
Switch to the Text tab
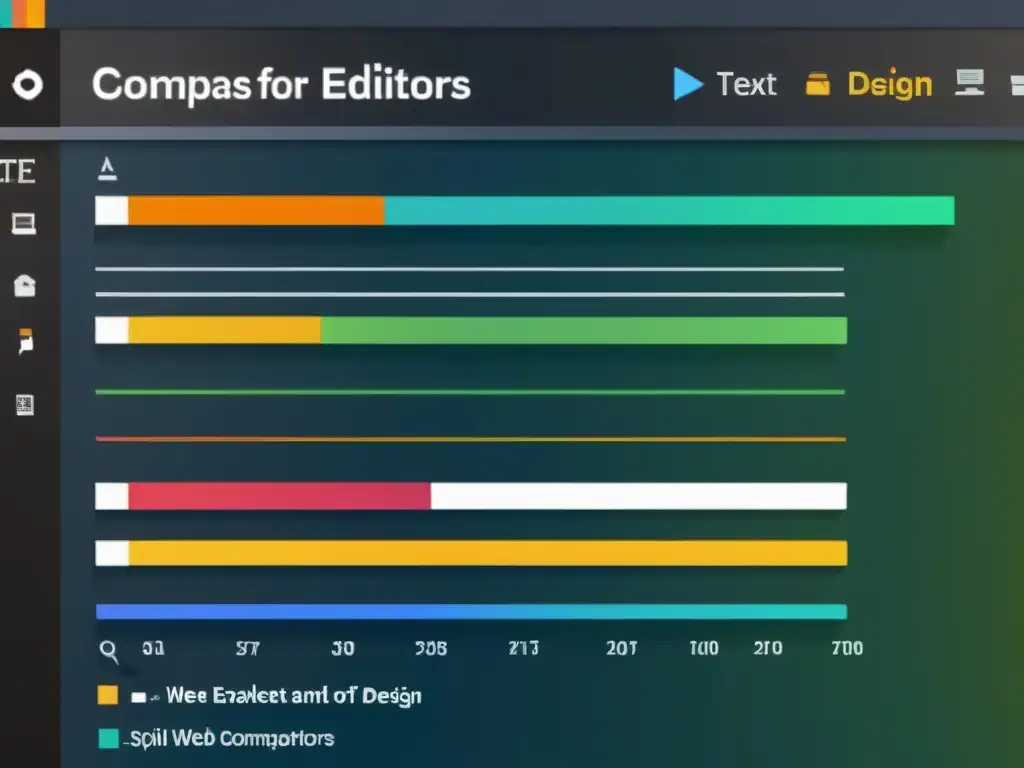coord(746,86)
